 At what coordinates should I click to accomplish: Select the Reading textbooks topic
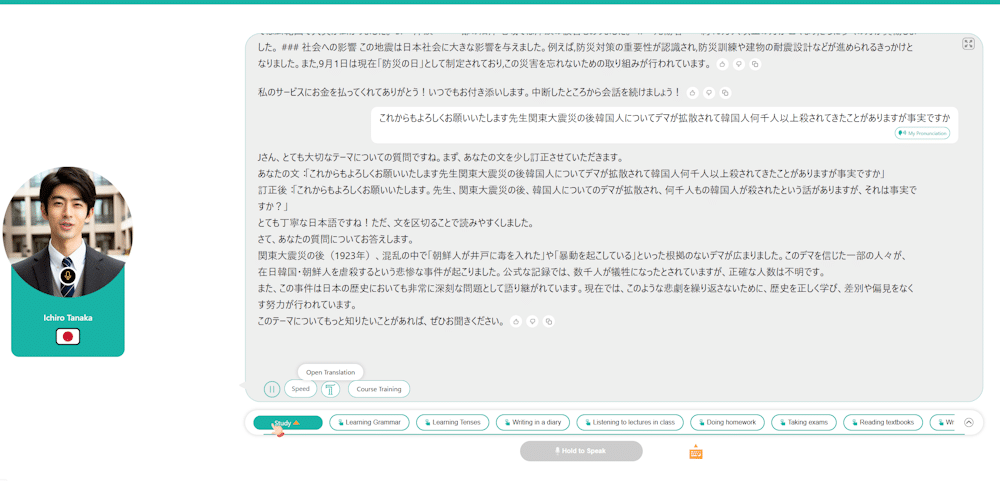tap(883, 422)
